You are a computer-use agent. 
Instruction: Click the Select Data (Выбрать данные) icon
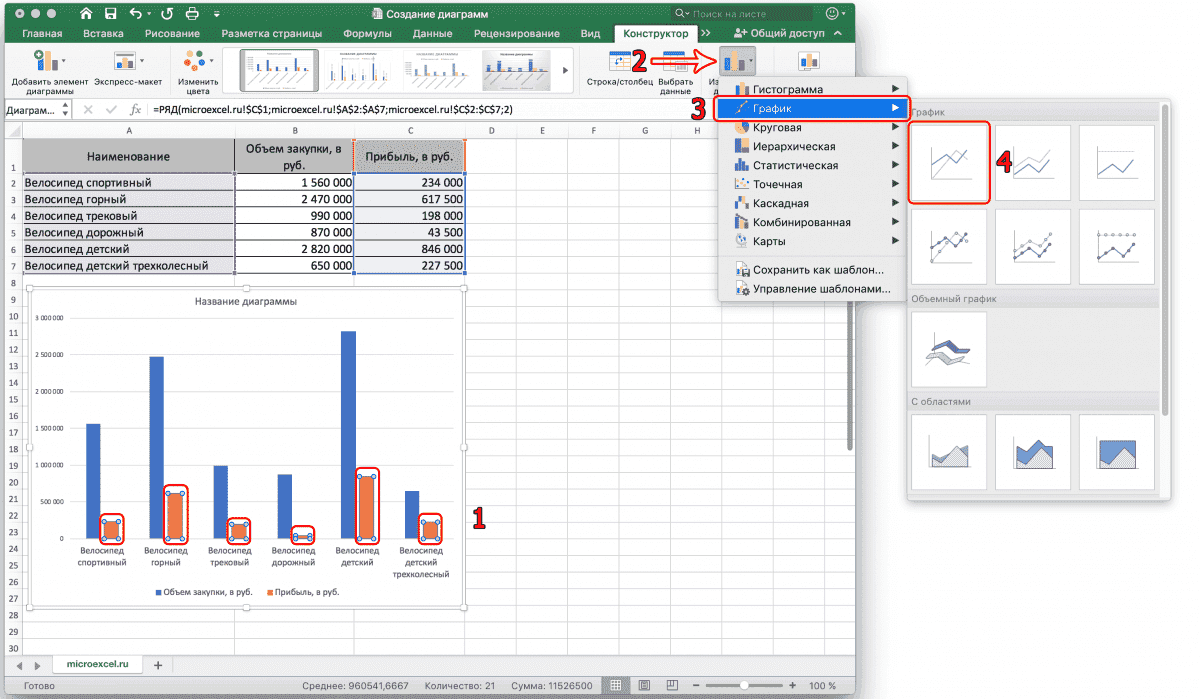[x=676, y=63]
